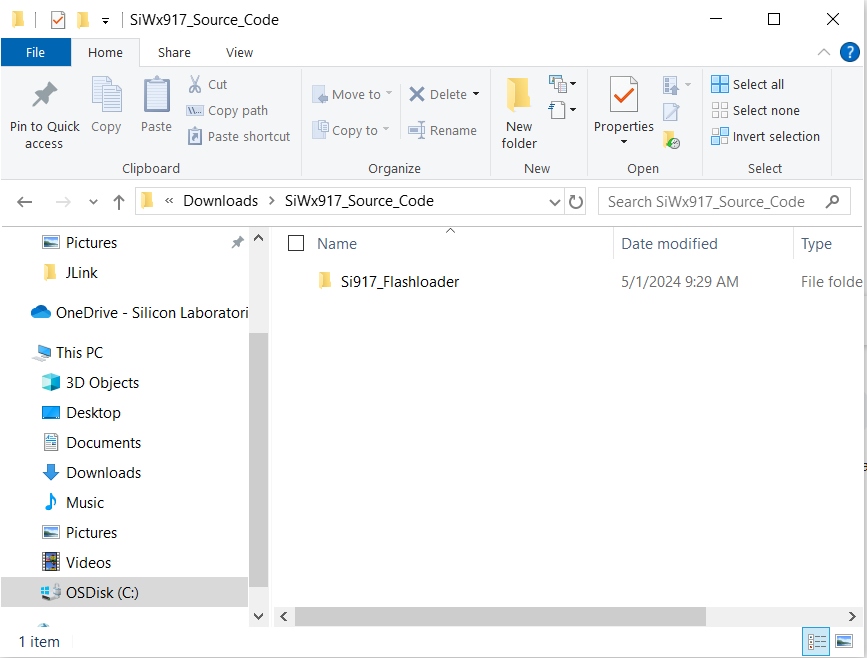Open the Recent locations dropdown arrow
The width and height of the screenshot is (867, 658).
click(x=93, y=202)
